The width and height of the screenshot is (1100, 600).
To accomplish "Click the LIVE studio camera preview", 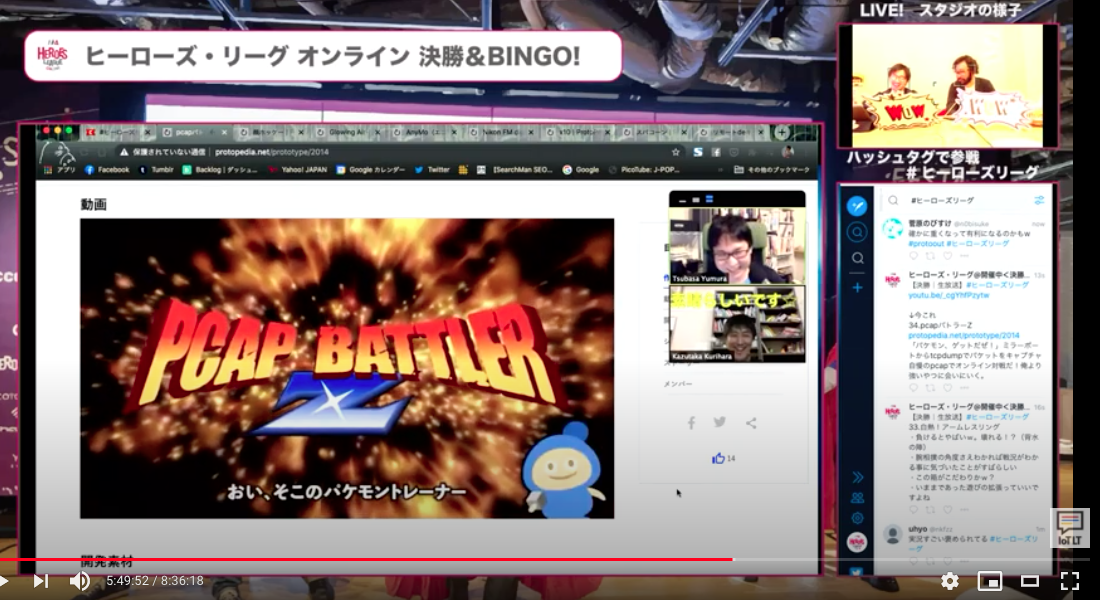I will click(948, 86).
